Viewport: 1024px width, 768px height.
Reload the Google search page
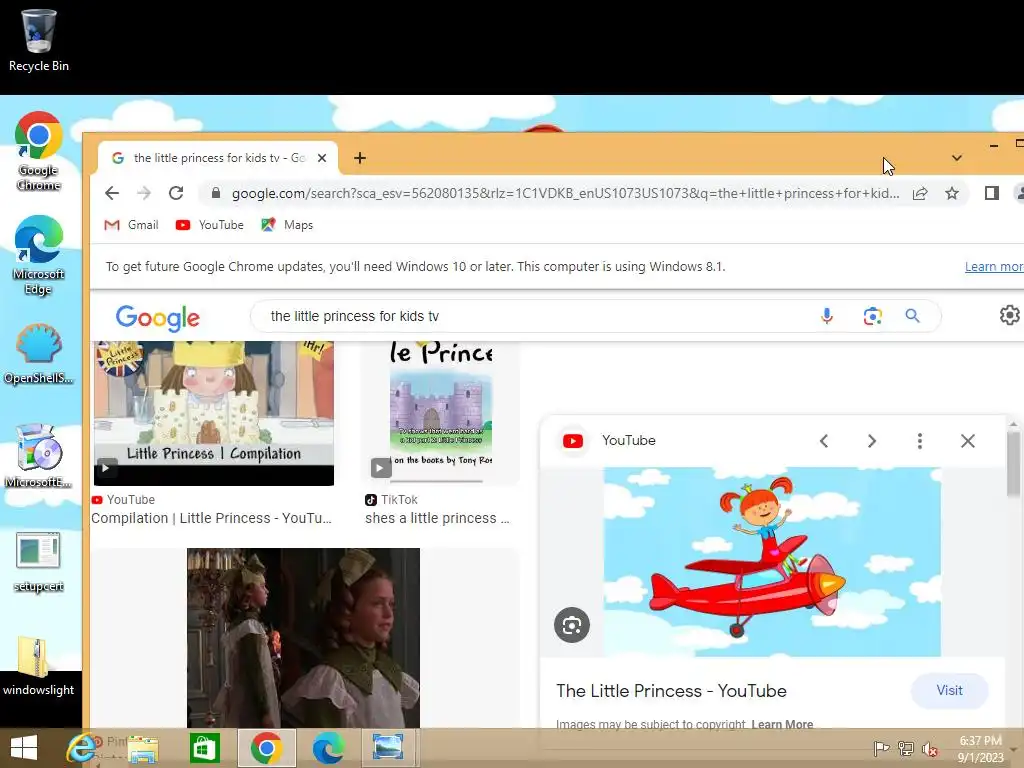point(176,193)
